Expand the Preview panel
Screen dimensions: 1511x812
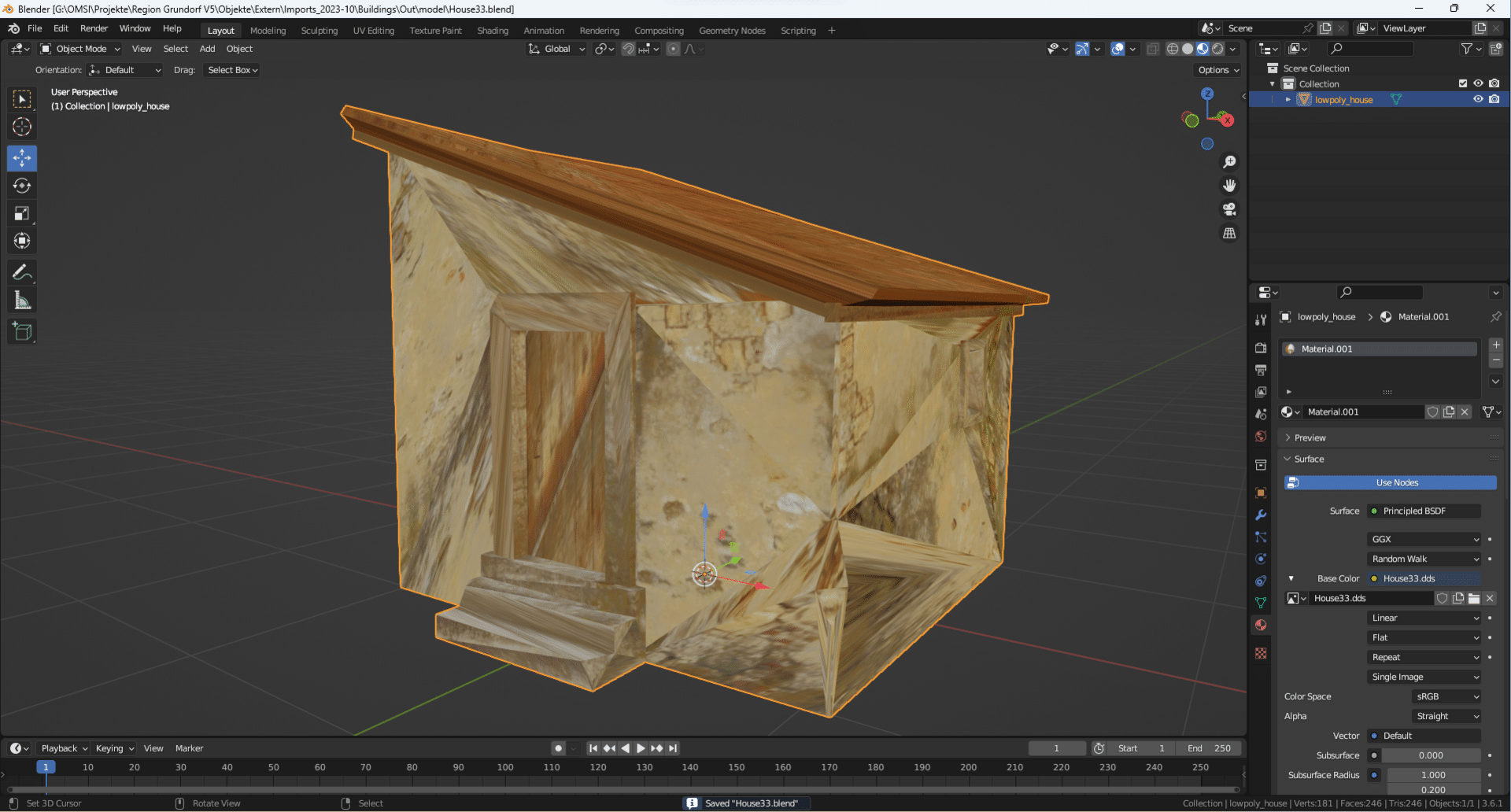click(1310, 437)
